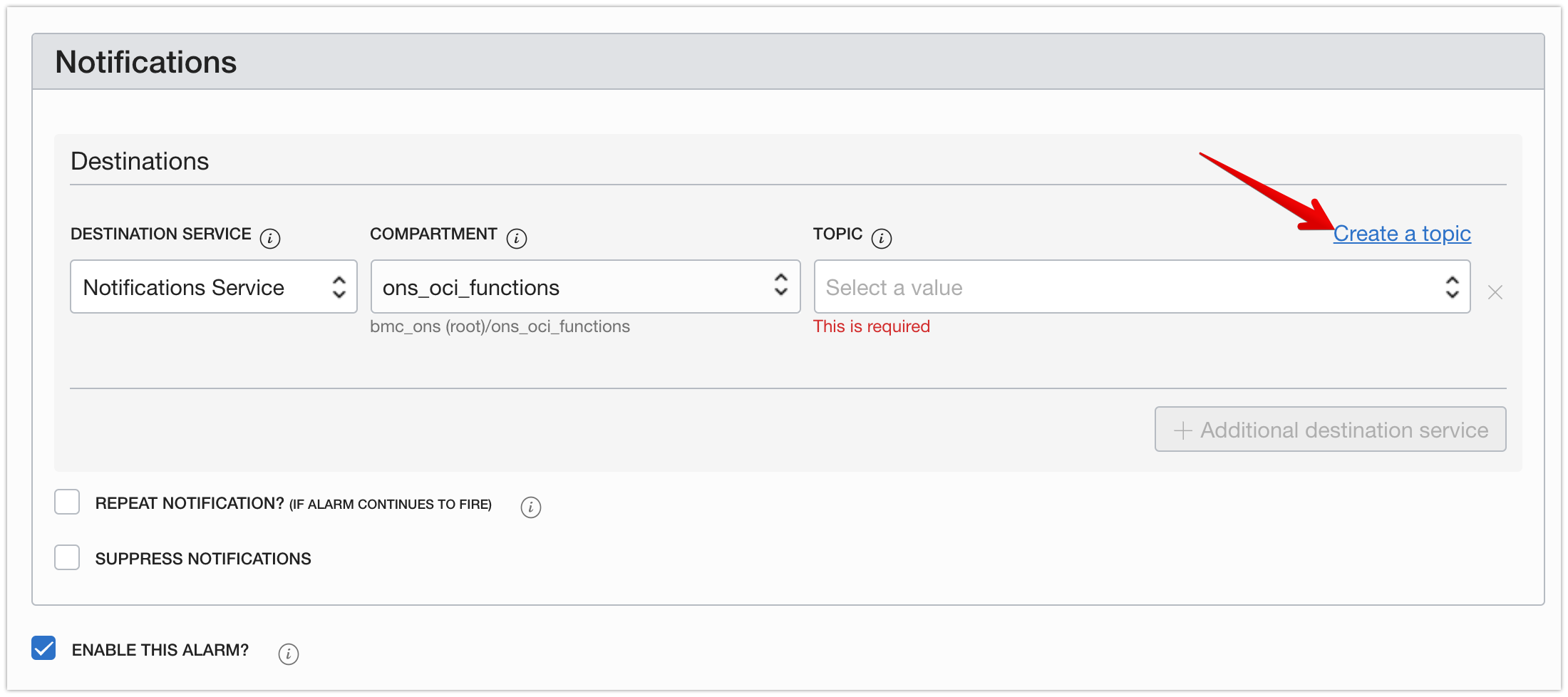Click the bmc_ons root compartment path text
Image resolution: width=1568 pixels, height=697 pixels.
click(x=500, y=326)
